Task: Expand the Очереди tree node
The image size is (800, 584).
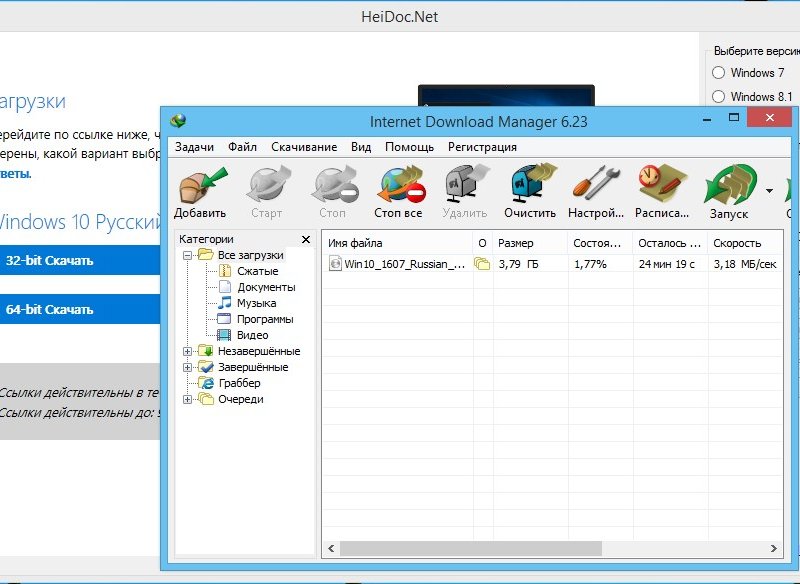Action: (x=187, y=399)
